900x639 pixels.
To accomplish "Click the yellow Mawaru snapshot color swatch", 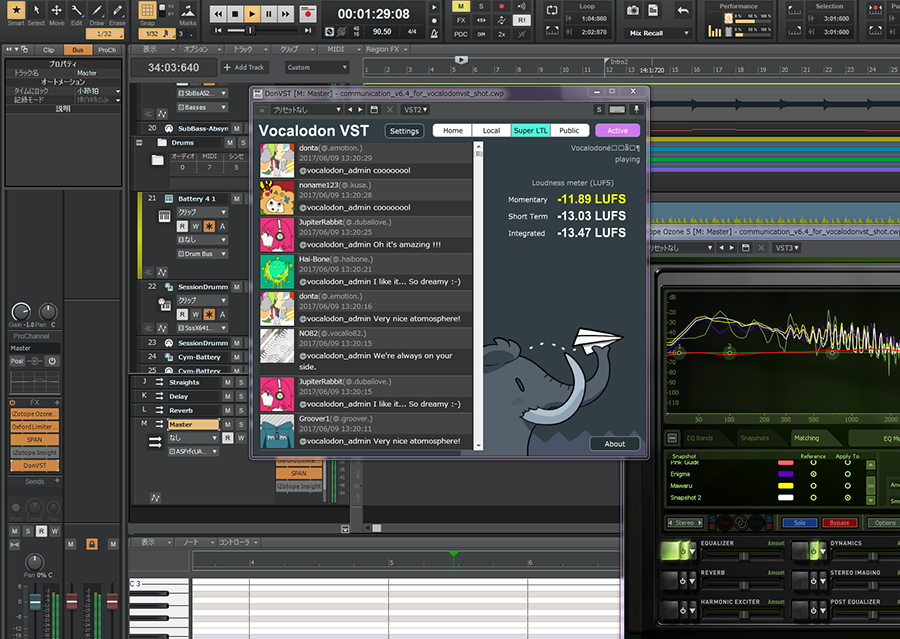I will (x=785, y=486).
